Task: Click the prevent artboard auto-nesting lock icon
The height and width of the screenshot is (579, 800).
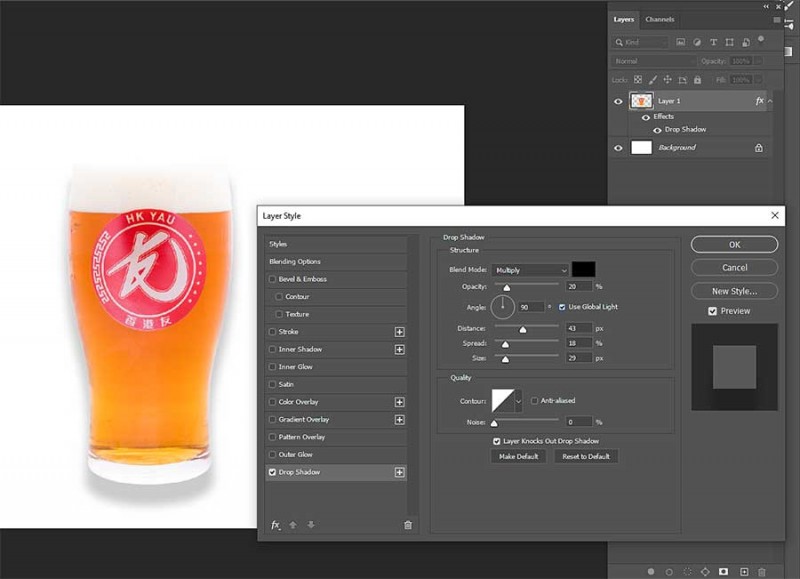Action: (683, 80)
